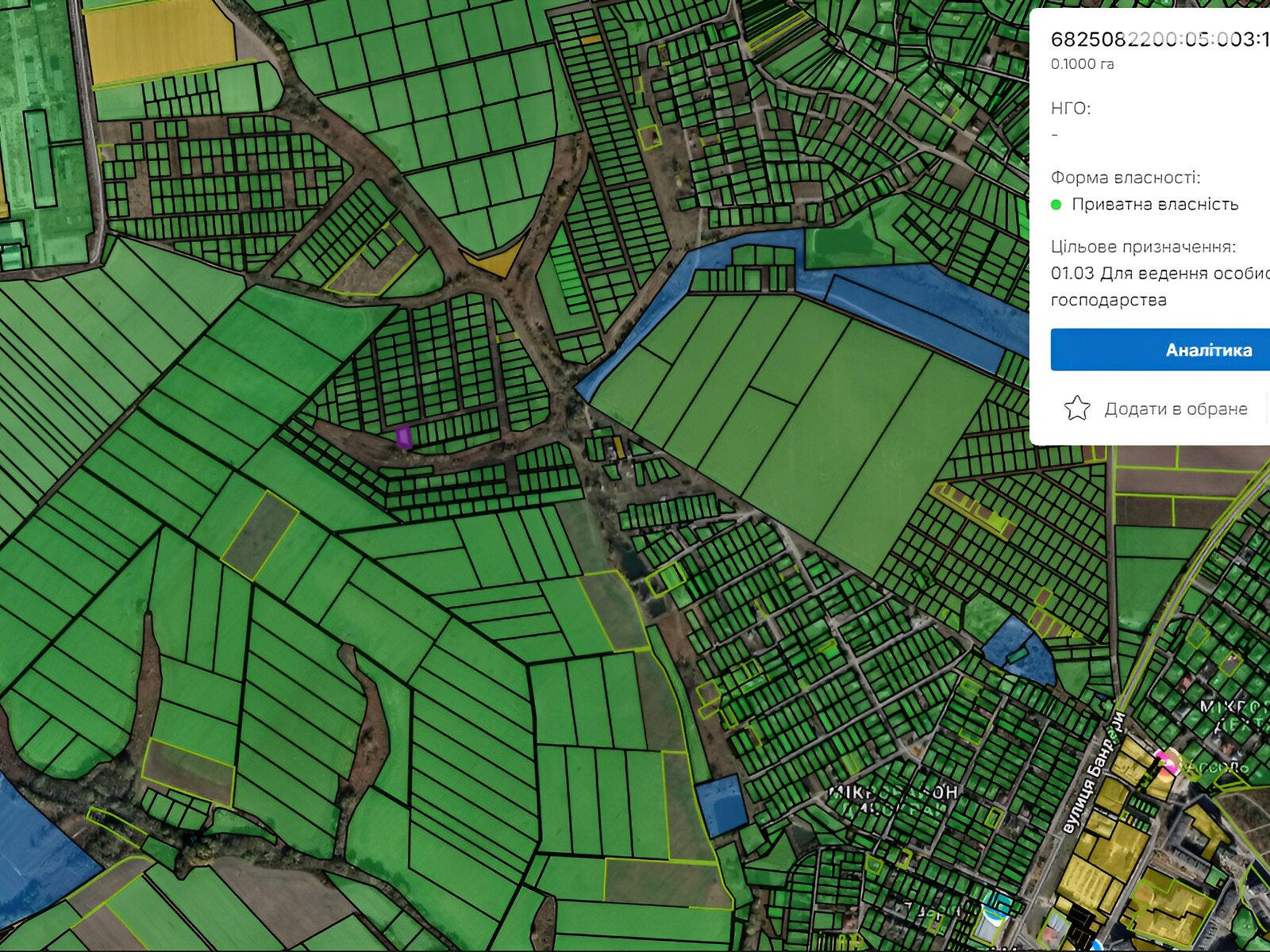Viewport: 1270px width, 952px height.
Task: Click the green ownership status dot
Action: click(1056, 205)
